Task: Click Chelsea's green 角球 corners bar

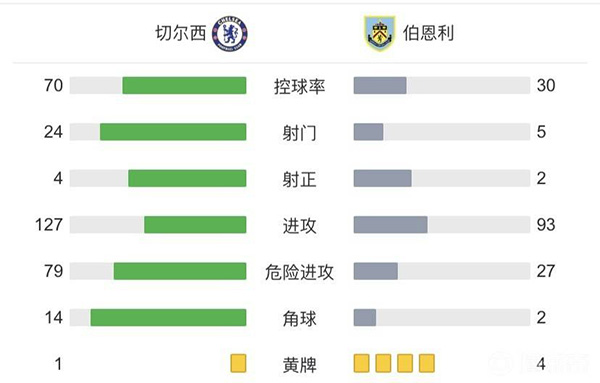Action: [168, 318]
